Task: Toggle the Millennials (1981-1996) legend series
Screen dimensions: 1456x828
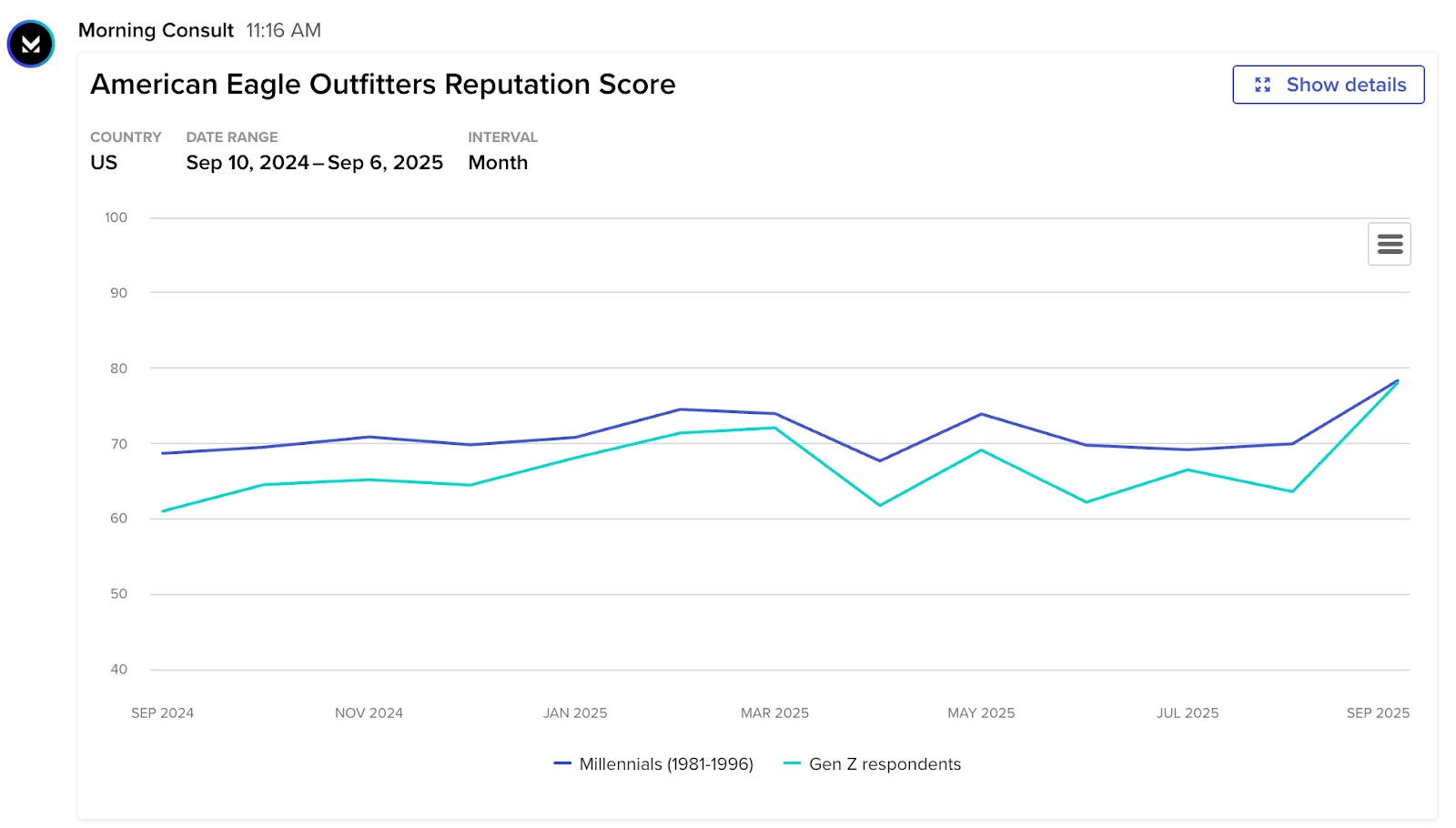Action: click(654, 764)
